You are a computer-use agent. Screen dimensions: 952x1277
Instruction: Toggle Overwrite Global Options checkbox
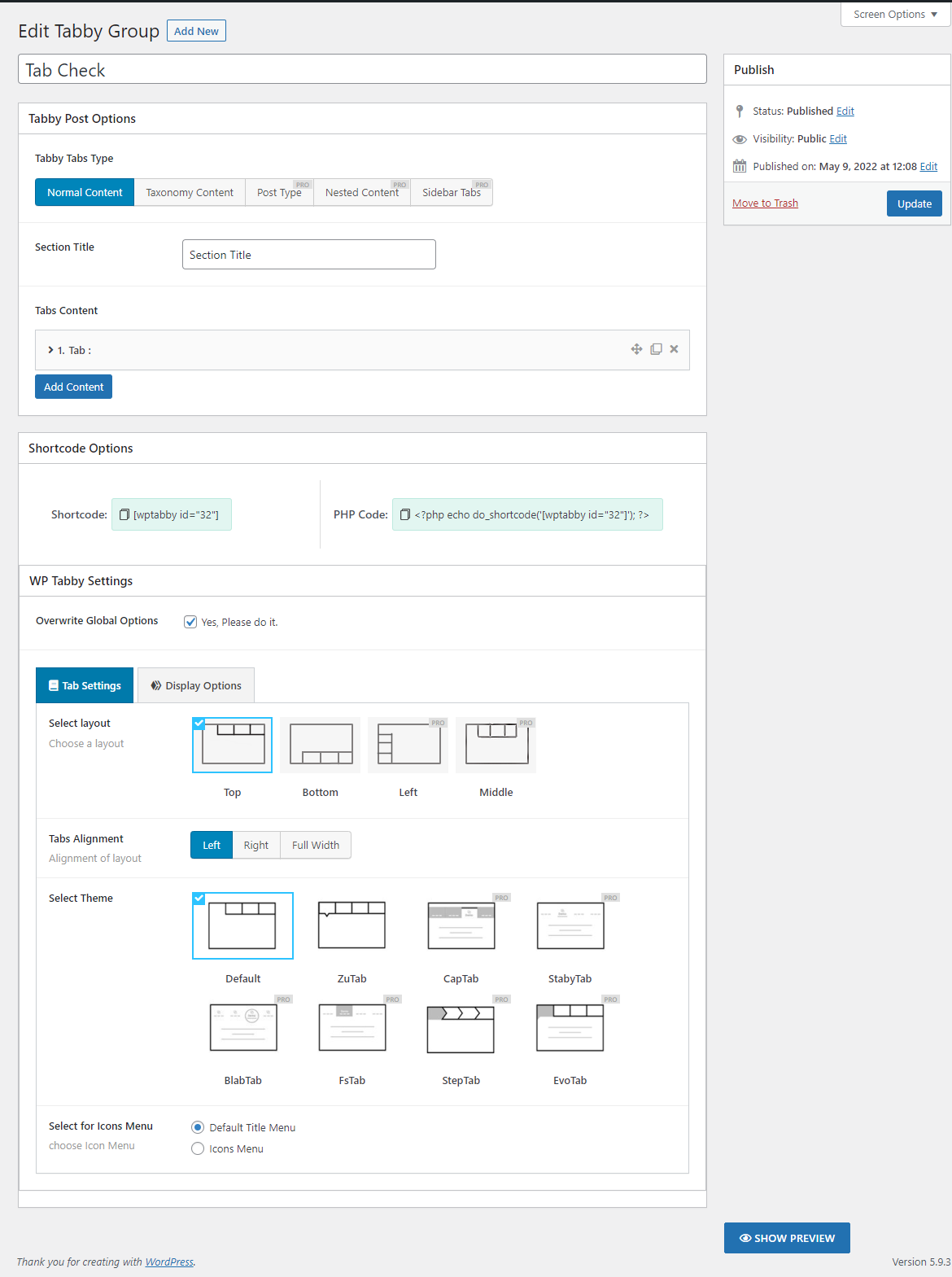coord(190,622)
